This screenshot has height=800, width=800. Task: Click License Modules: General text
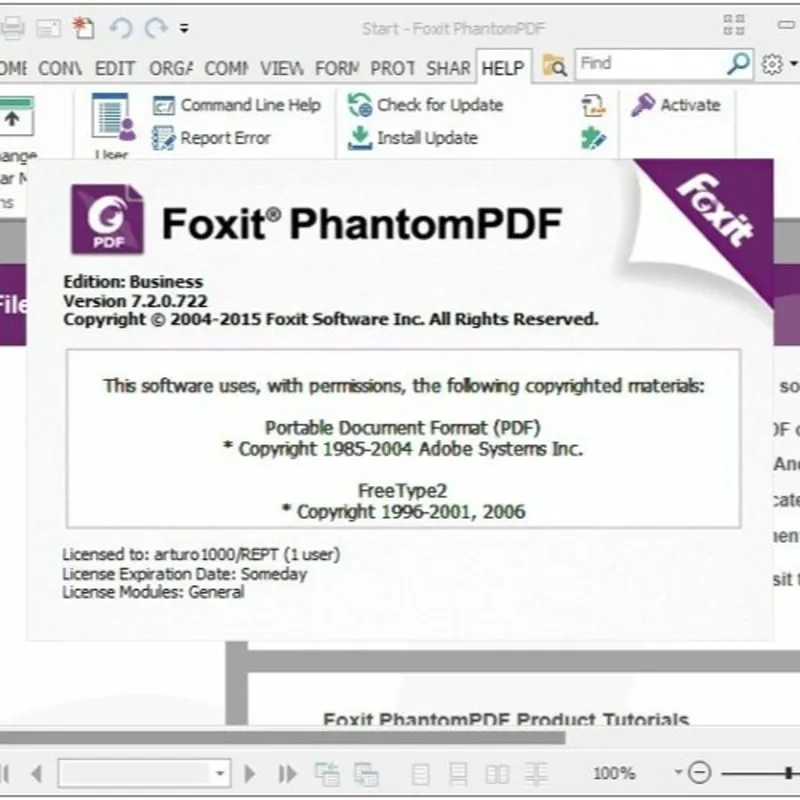pos(153,592)
